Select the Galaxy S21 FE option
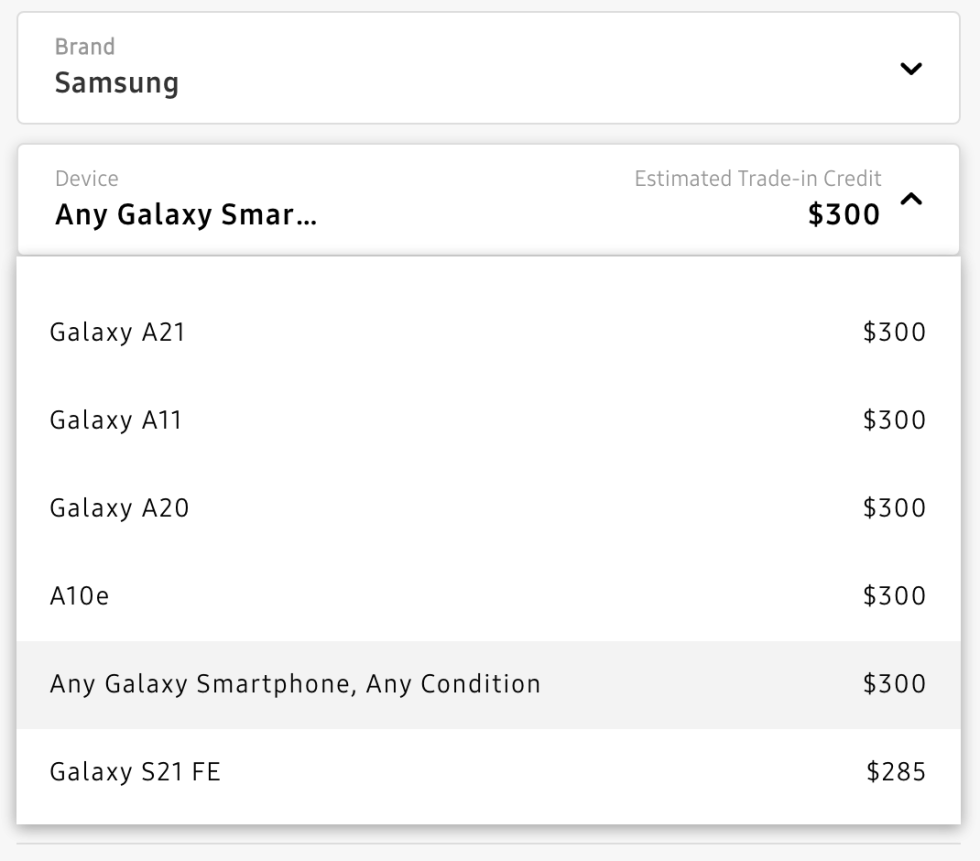Viewport: 980px width, 861px height. point(135,772)
